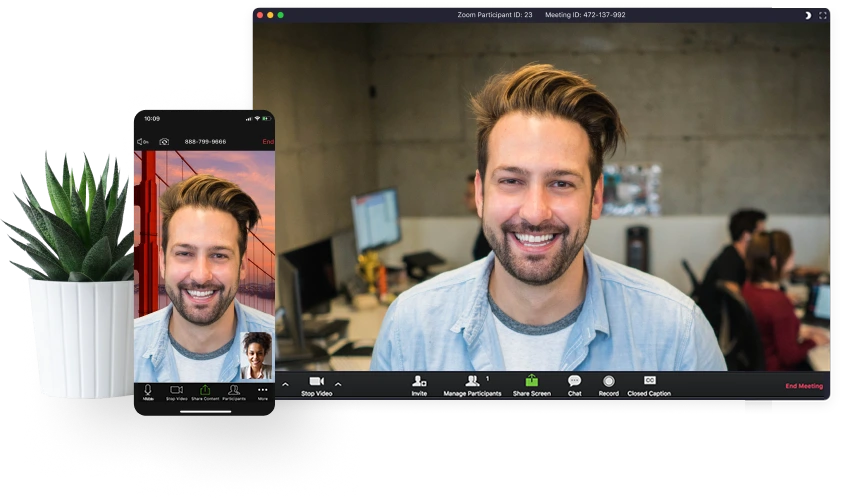Click Meeting ID: 472-137-992 text

pos(585,15)
